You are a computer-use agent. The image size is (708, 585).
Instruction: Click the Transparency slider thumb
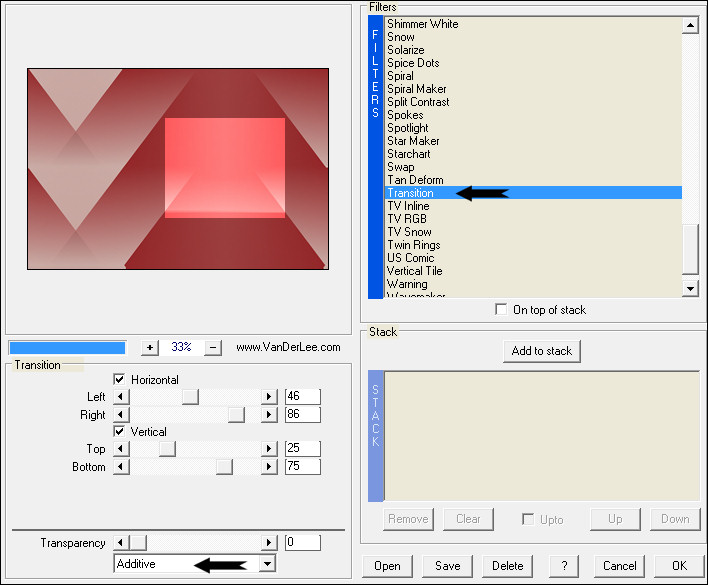[x=138, y=543]
